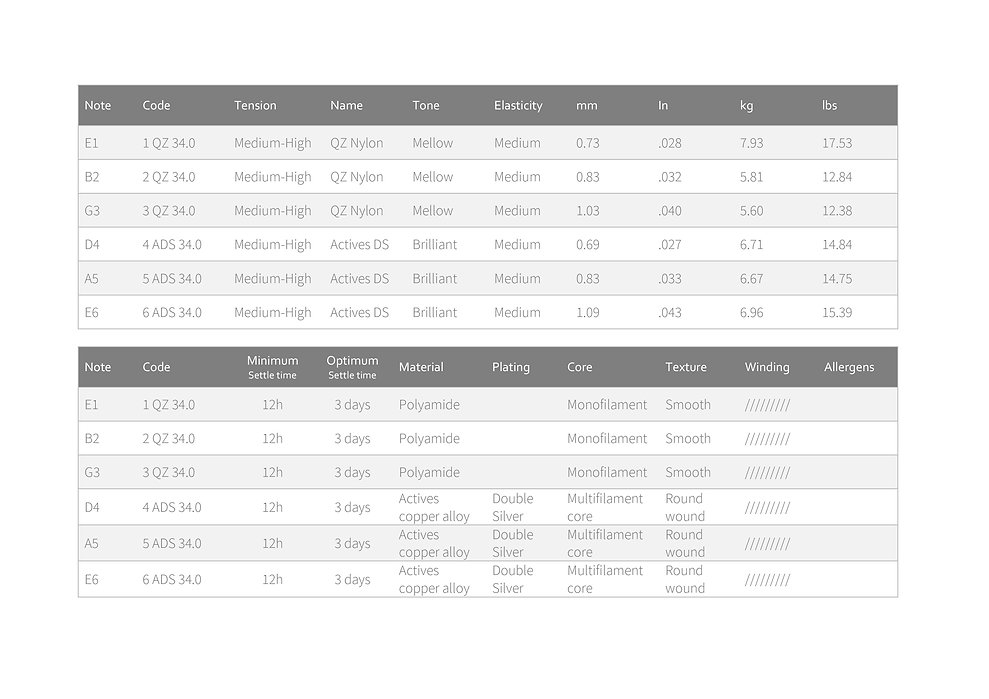
Task: Click the 5.60 kg tension cell
Action: pyautogui.click(x=751, y=211)
